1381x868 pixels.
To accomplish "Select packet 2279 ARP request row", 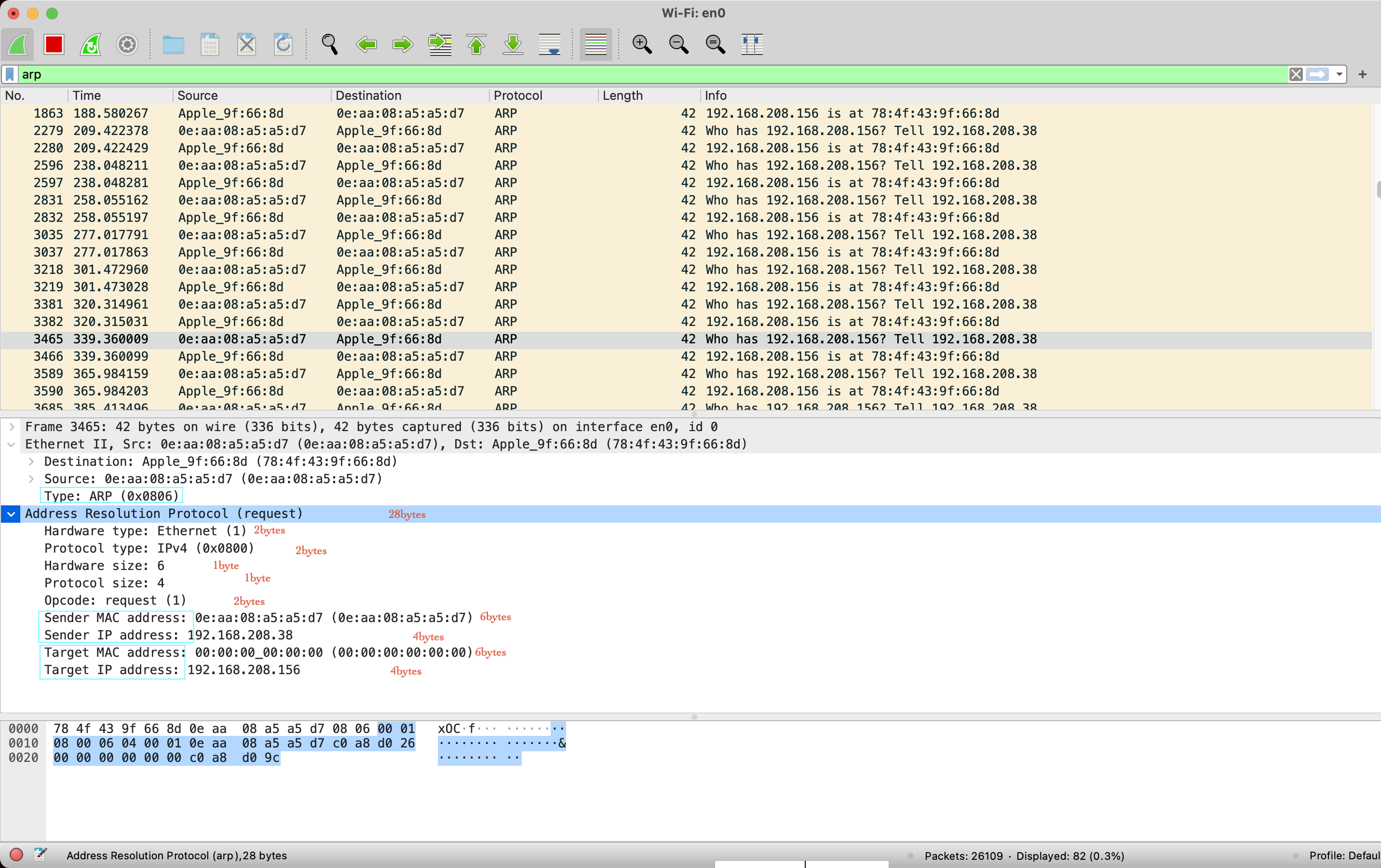I will [x=687, y=130].
